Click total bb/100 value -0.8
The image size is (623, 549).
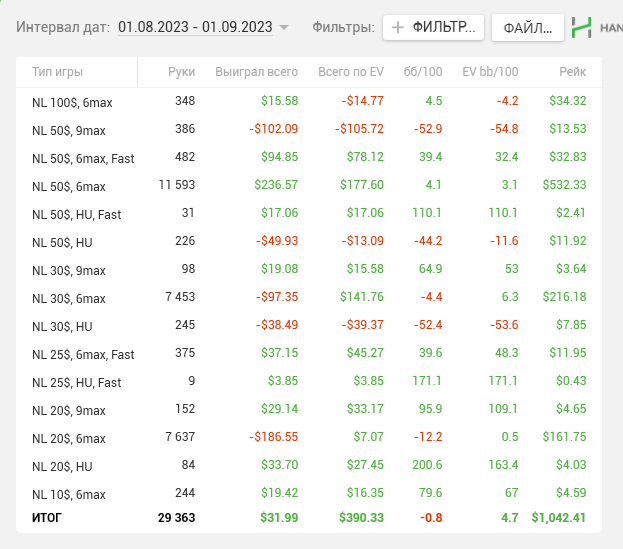431,518
